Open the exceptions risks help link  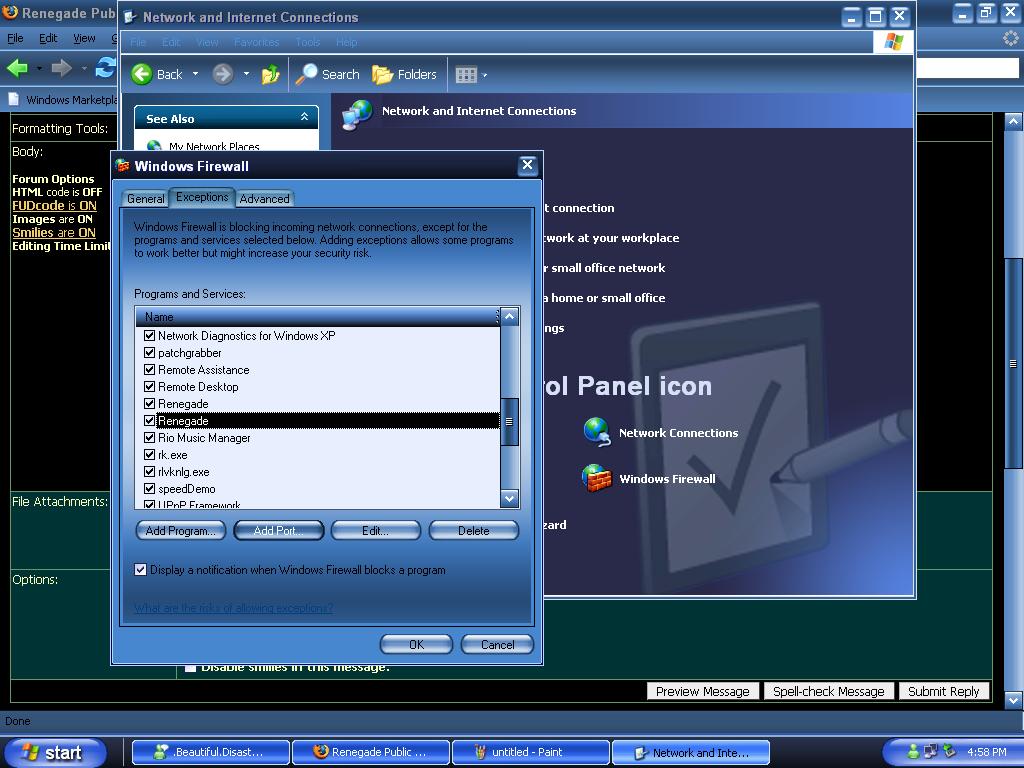[233, 608]
